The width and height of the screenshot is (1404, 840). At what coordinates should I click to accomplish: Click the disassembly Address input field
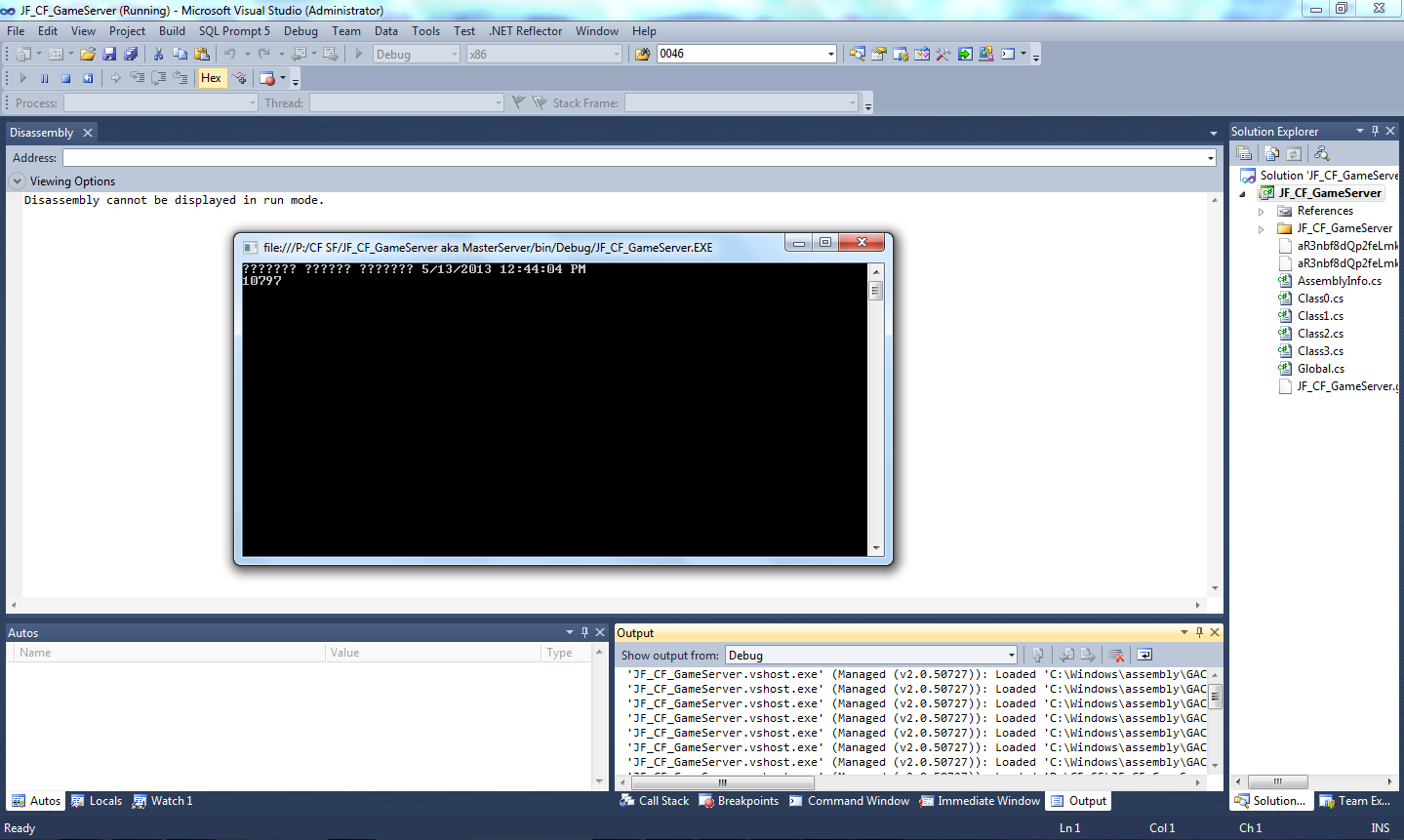tap(634, 158)
